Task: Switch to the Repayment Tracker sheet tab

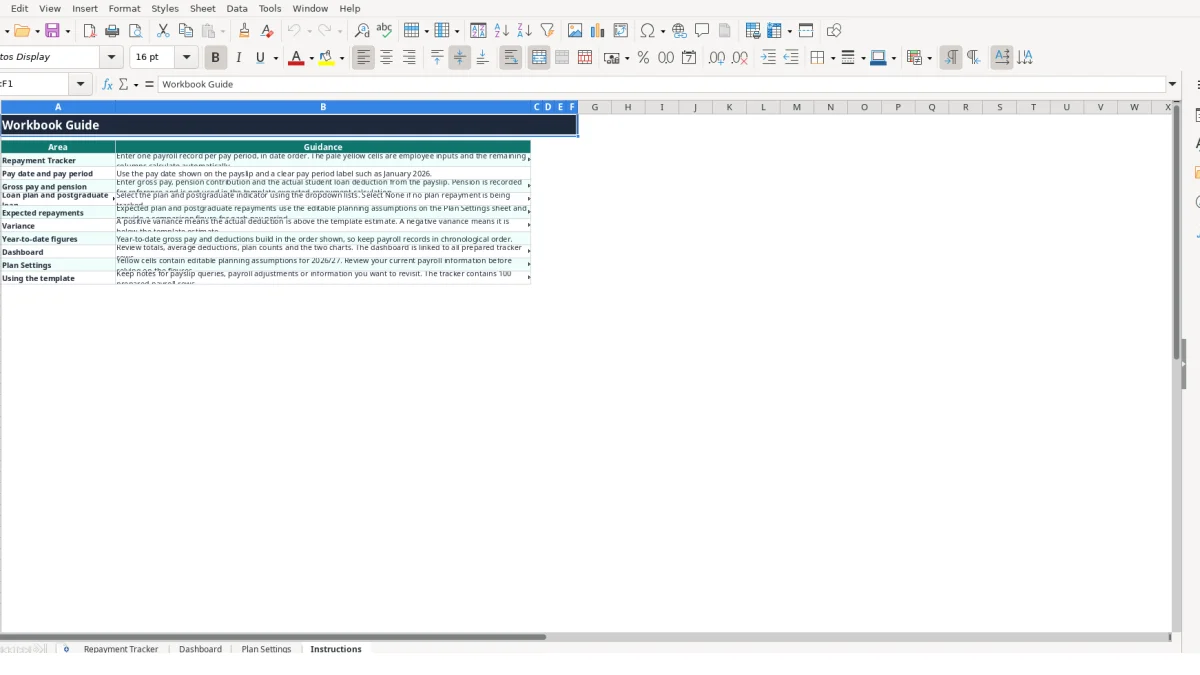Action: coord(121,649)
